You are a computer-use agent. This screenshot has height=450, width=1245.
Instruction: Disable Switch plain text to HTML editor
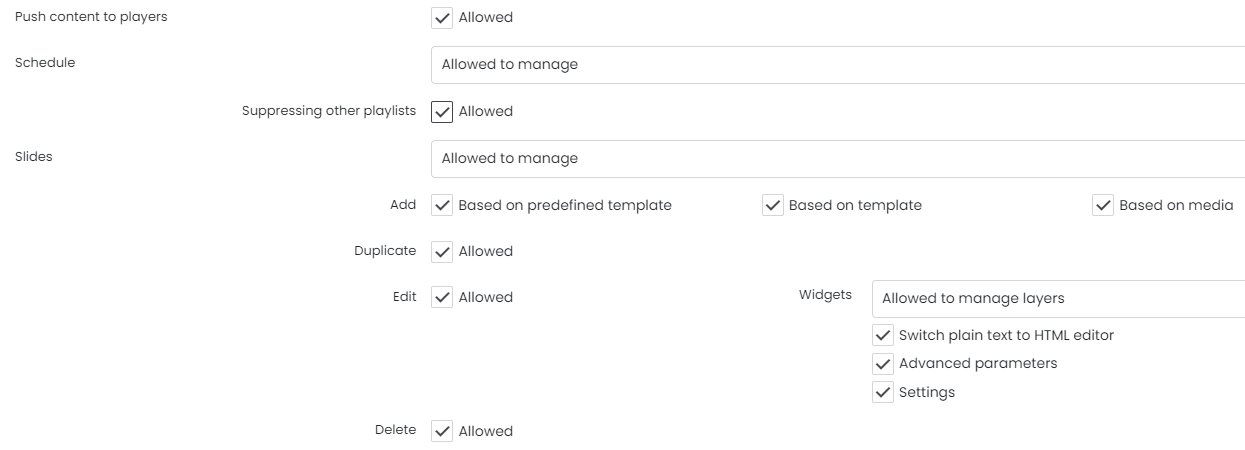click(x=883, y=336)
